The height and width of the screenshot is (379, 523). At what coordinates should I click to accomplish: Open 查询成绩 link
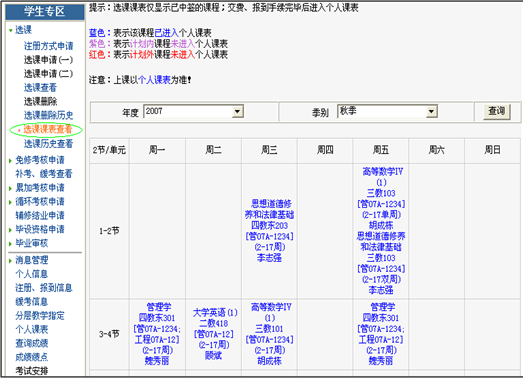(32, 343)
